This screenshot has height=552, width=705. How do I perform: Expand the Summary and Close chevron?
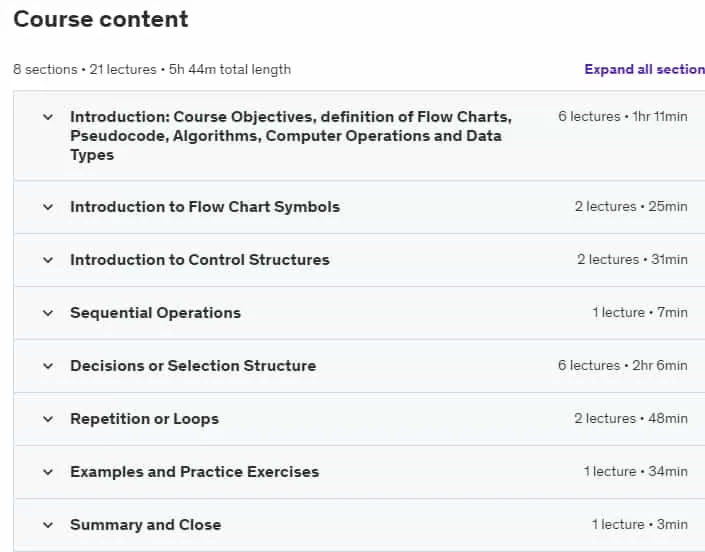pyautogui.click(x=48, y=525)
